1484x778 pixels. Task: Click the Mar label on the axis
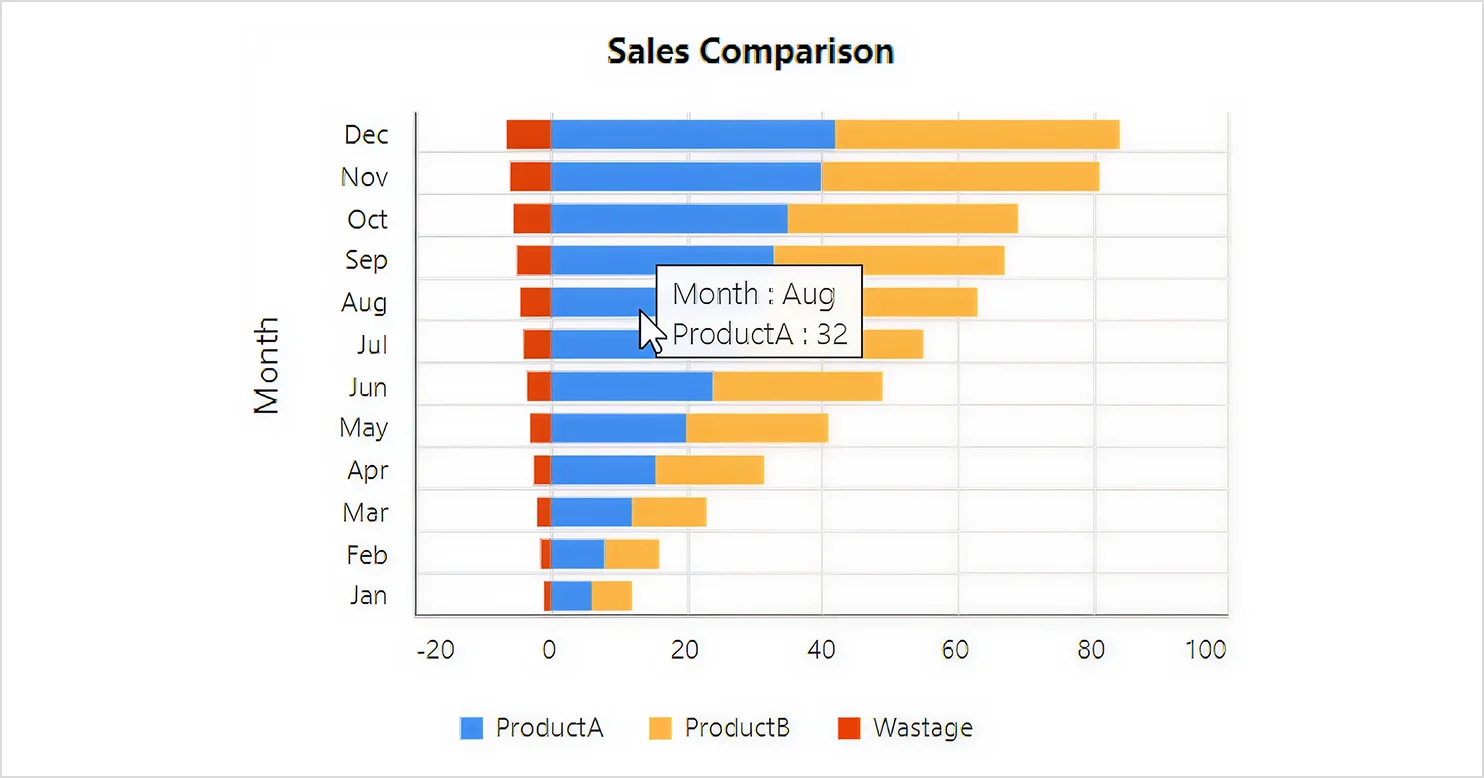[x=365, y=513]
